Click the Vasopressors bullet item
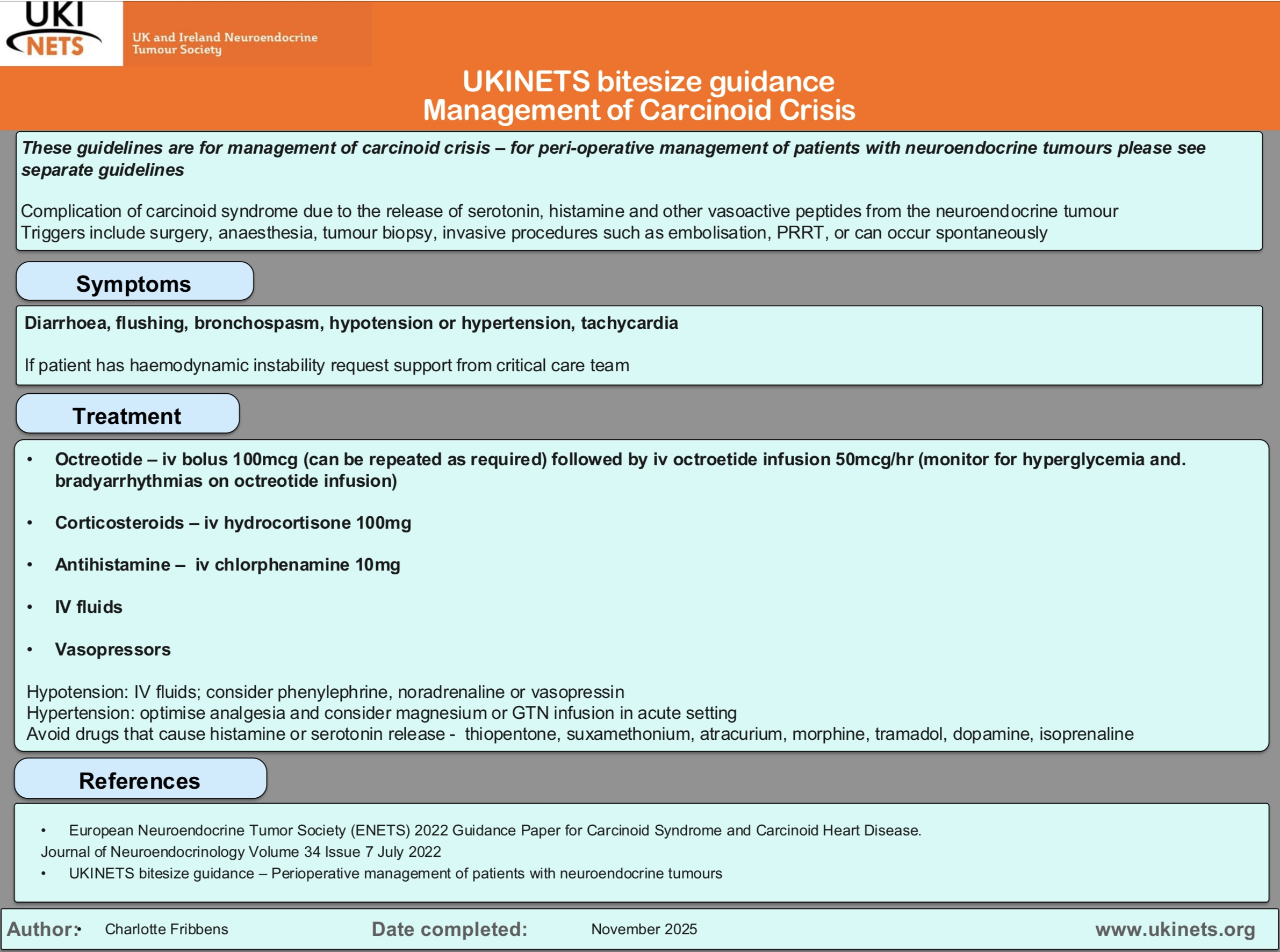The width and height of the screenshot is (1280, 952). (x=112, y=649)
